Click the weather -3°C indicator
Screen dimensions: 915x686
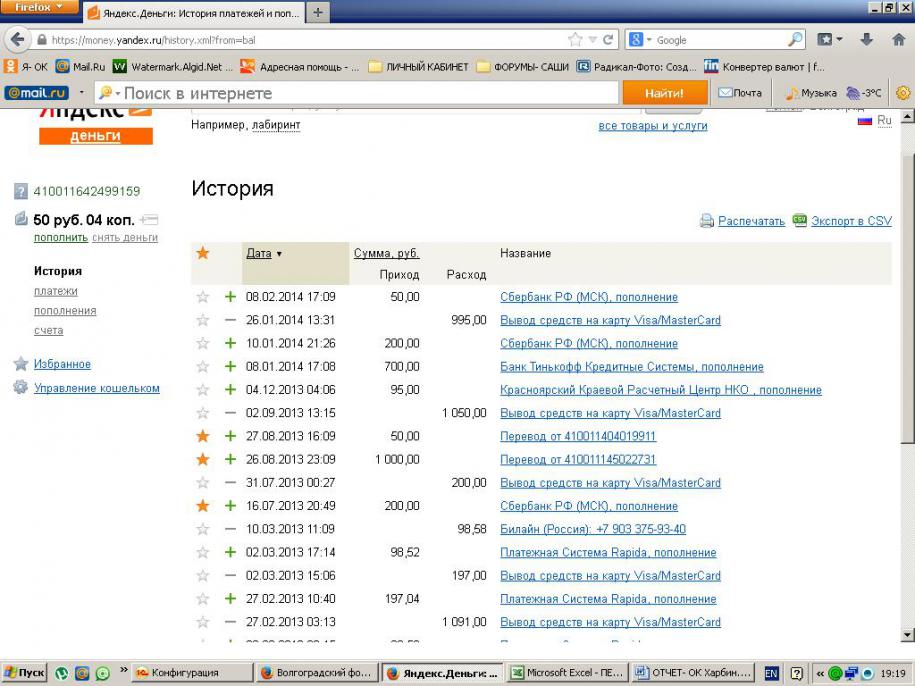(864, 93)
